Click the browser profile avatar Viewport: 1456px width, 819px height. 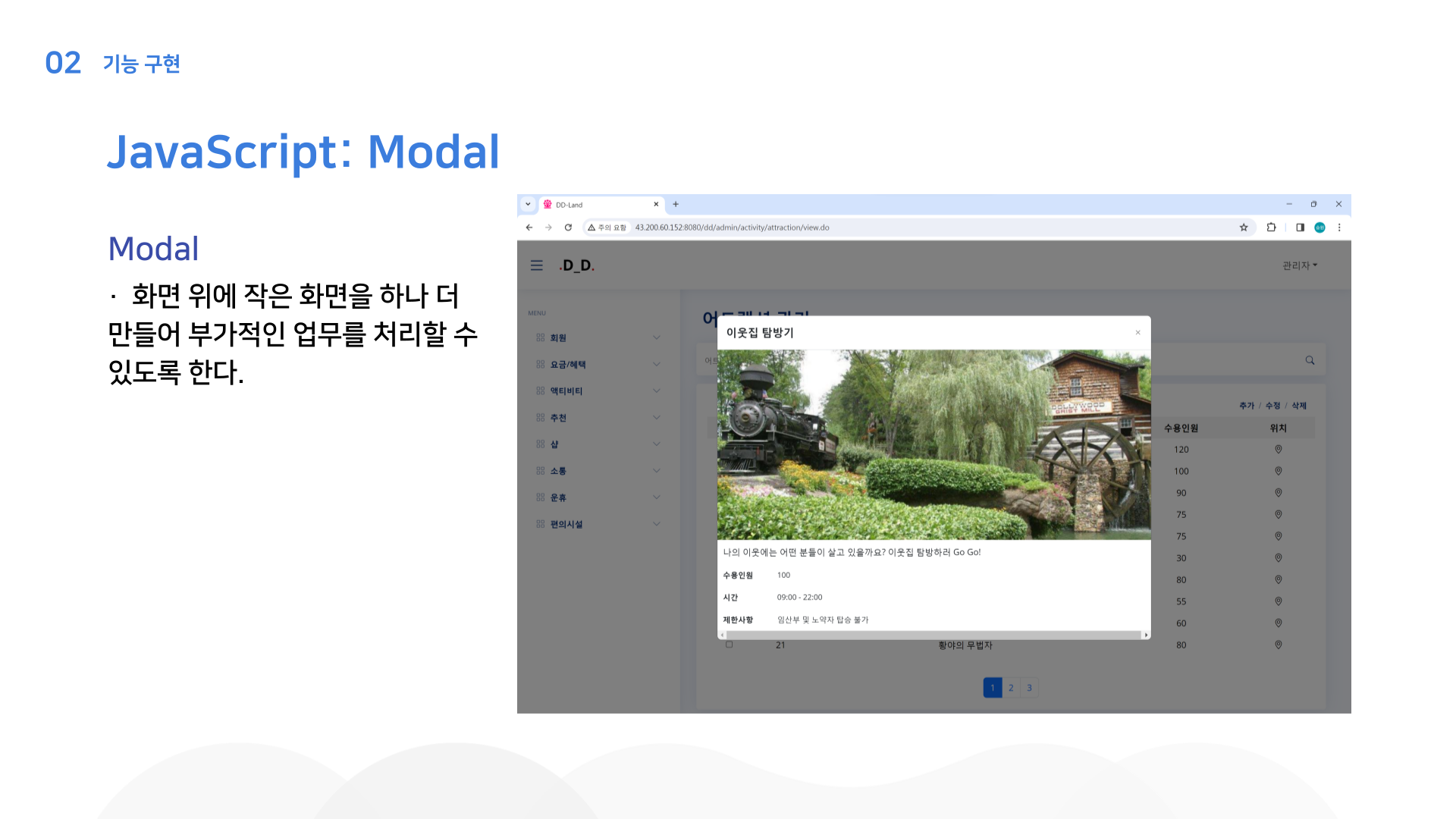pos(1320,227)
